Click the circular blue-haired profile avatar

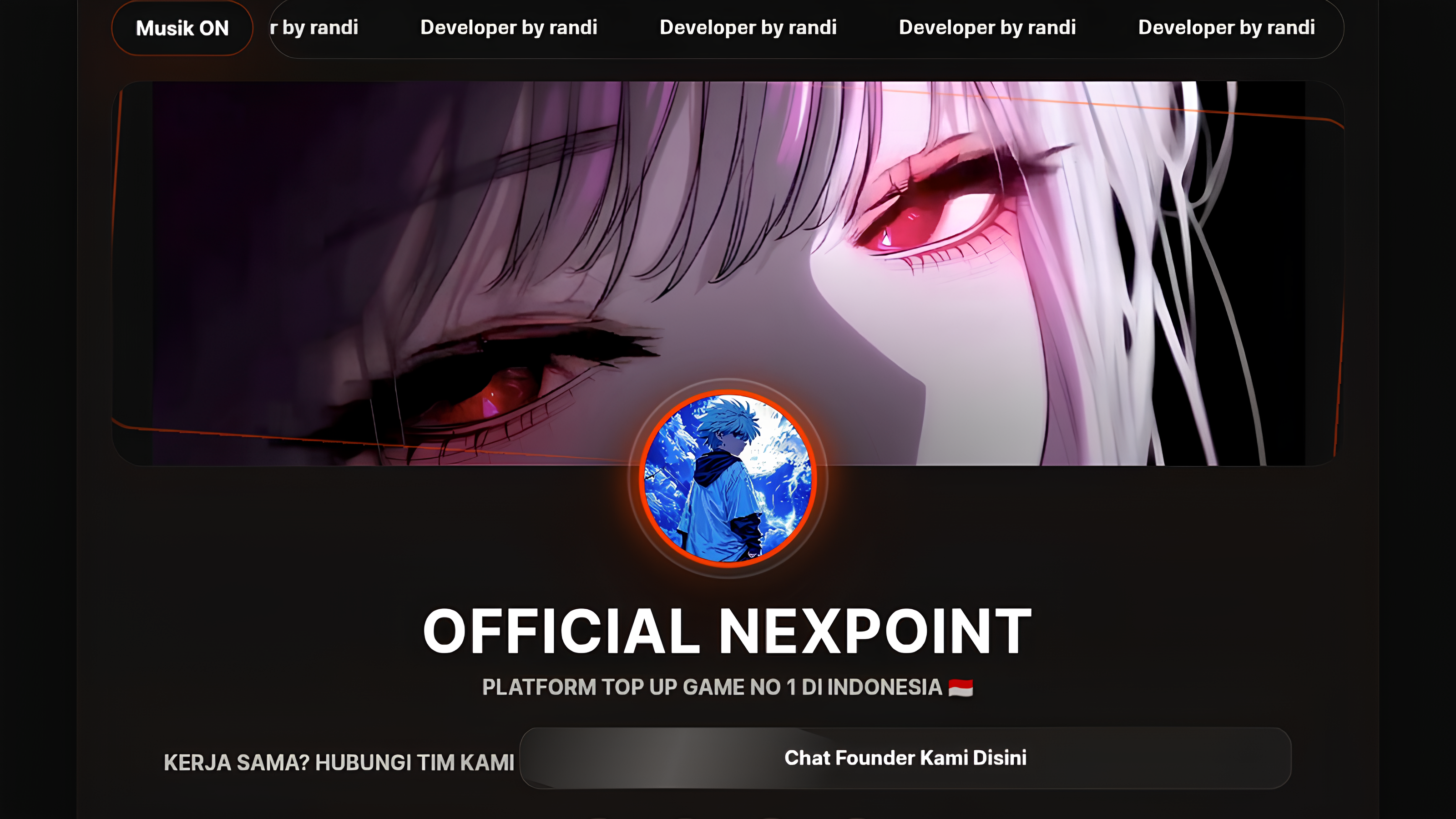pos(728,478)
